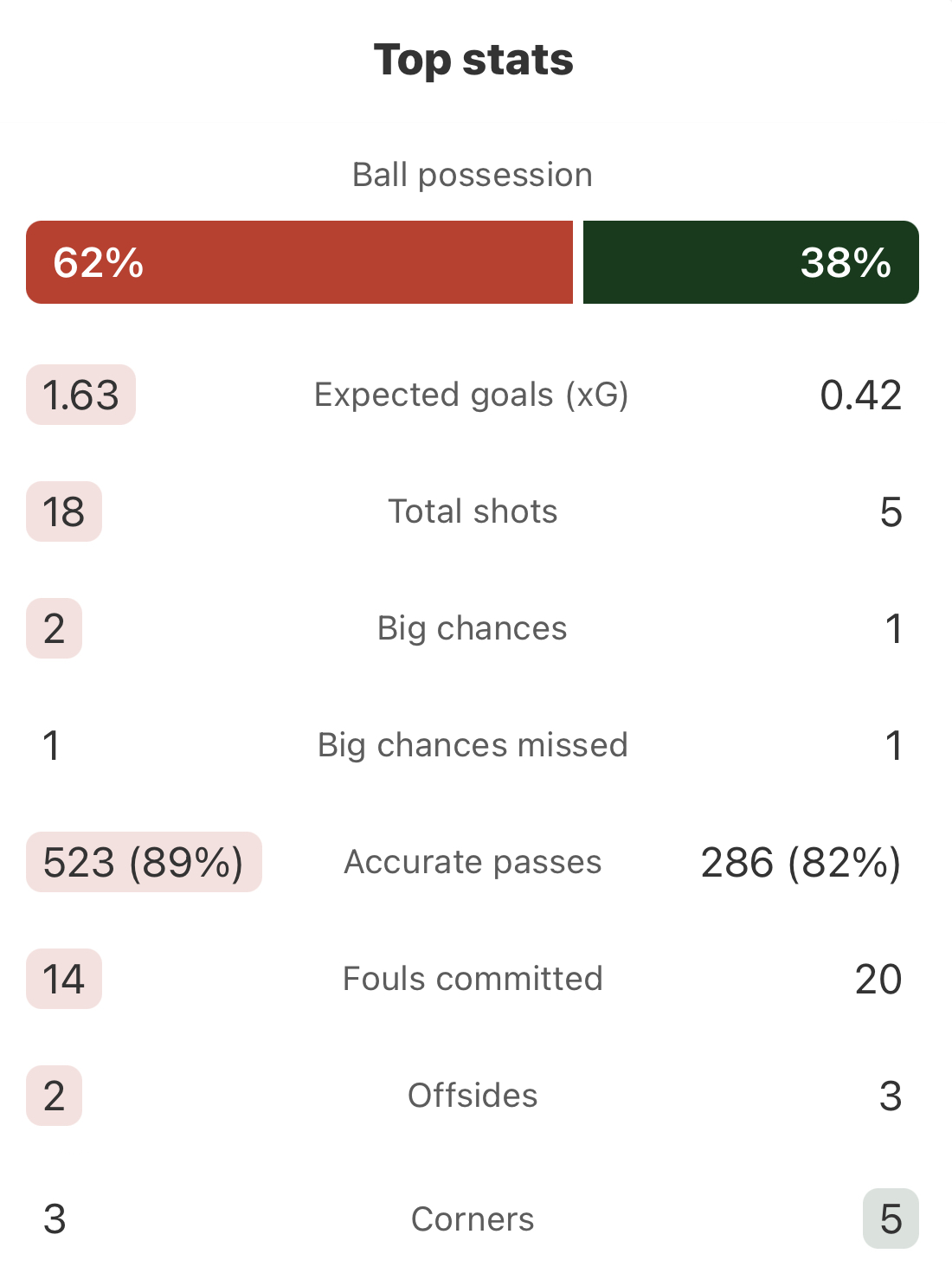
Task: Tap the highlighted 1.63 xG value
Action: click(x=80, y=395)
